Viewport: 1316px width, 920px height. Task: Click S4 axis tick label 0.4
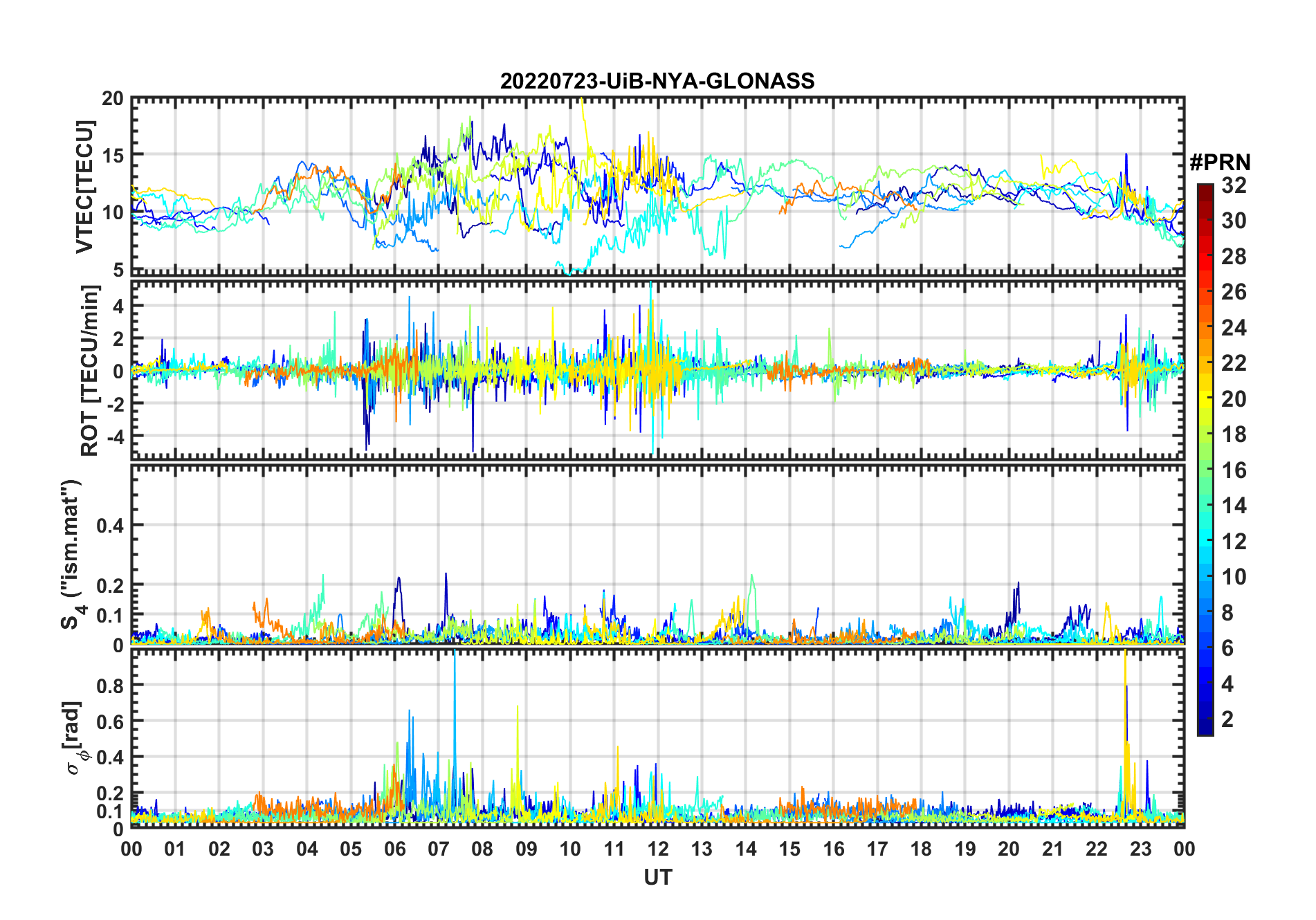[x=110, y=526]
